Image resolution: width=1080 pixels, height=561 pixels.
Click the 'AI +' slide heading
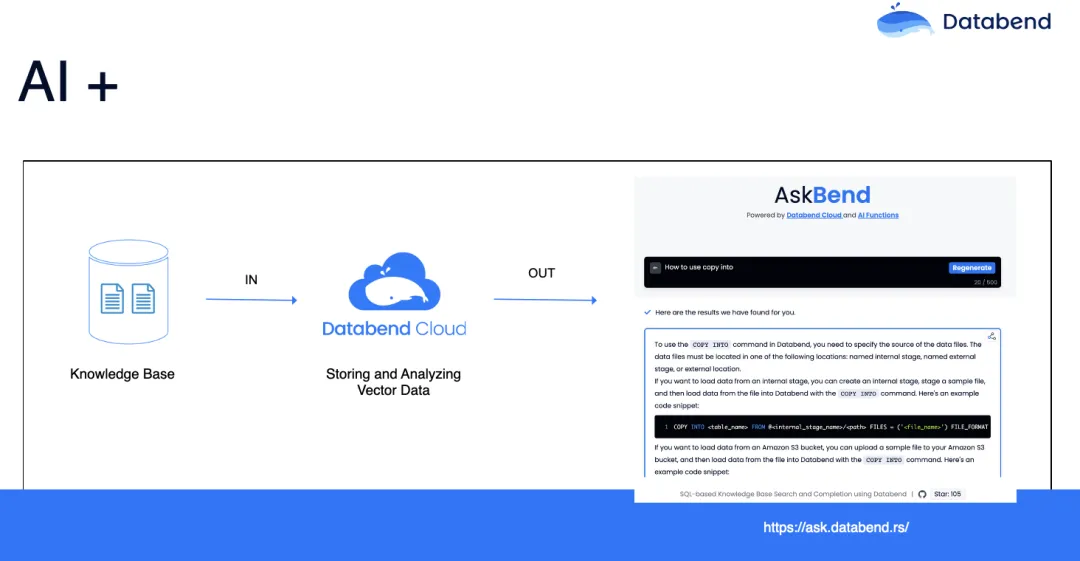click(x=68, y=82)
